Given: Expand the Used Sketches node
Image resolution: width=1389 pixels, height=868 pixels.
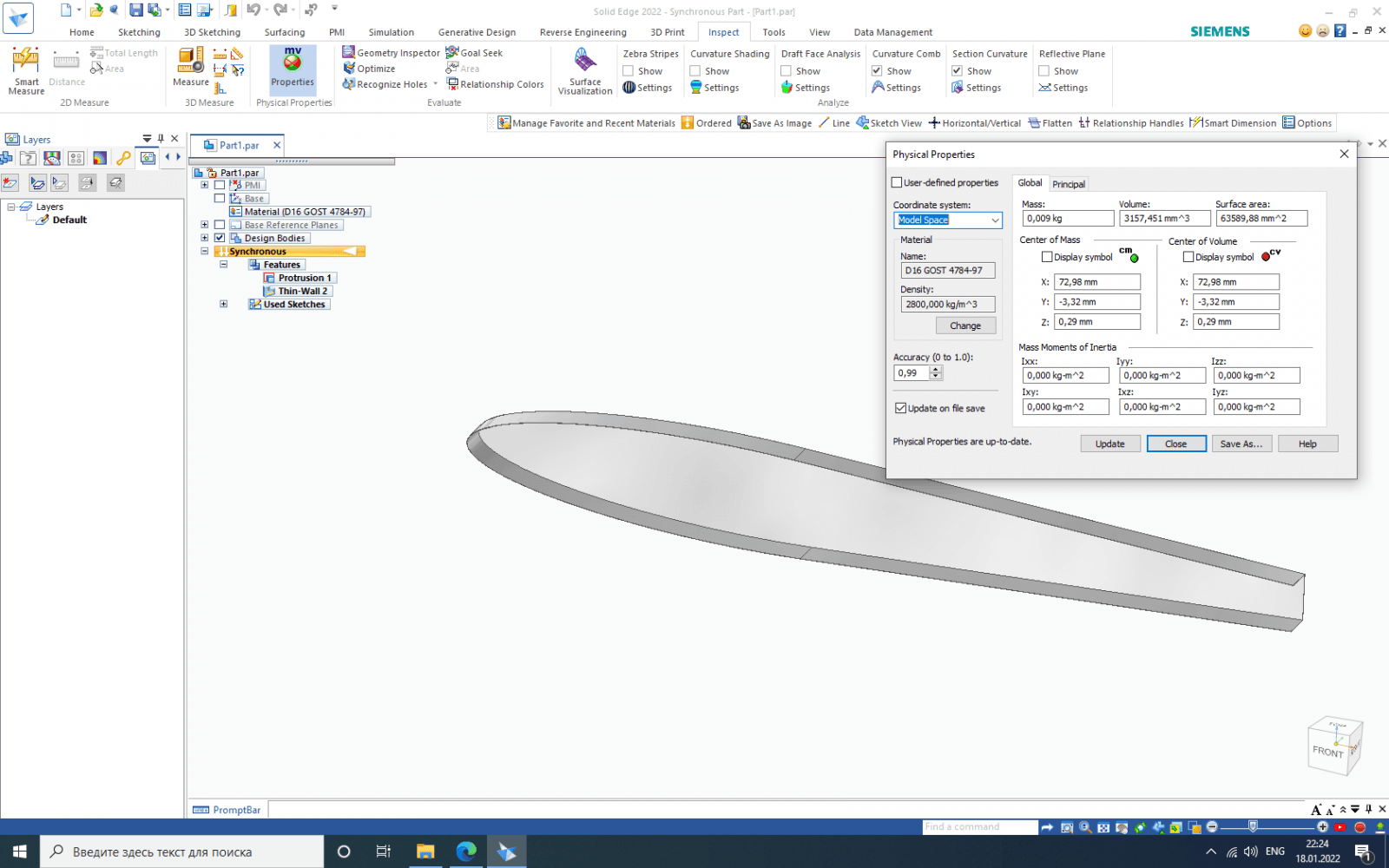Looking at the screenshot, I should (x=224, y=305).
